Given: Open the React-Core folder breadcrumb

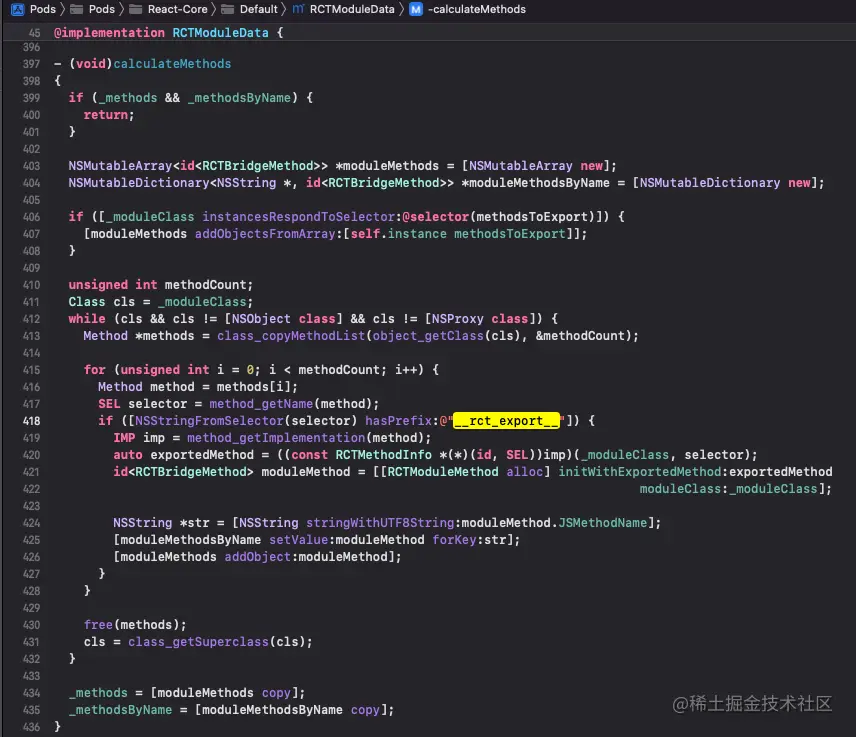Looking at the screenshot, I should click(177, 9).
